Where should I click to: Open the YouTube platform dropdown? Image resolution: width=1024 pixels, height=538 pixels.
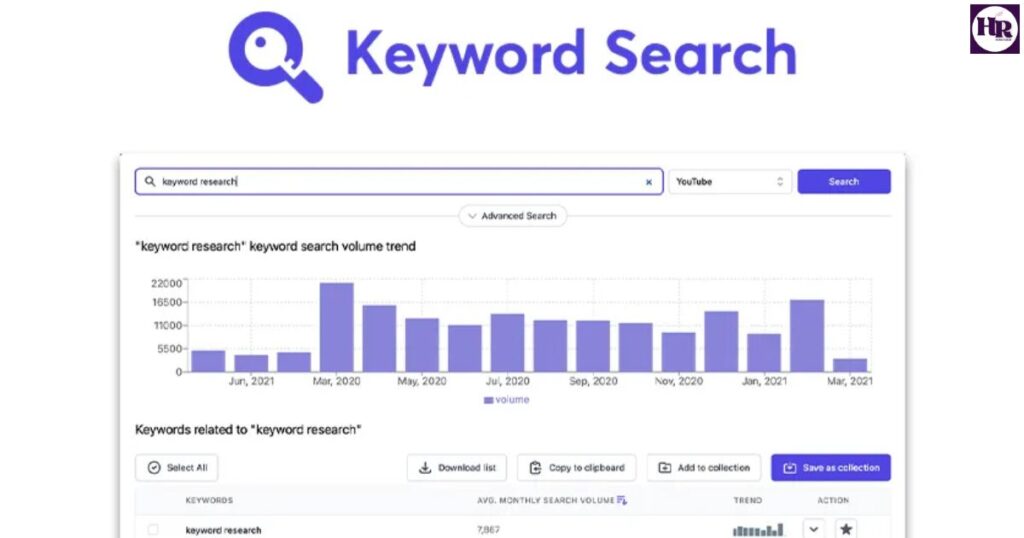click(729, 182)
